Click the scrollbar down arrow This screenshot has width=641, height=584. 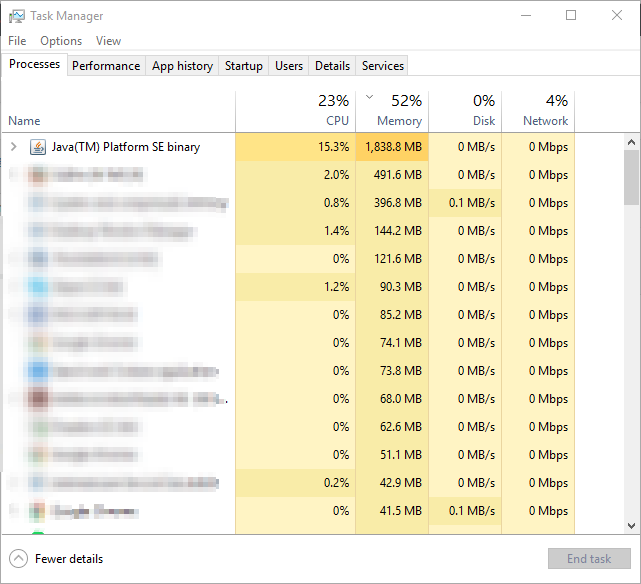tap(632, 526)
